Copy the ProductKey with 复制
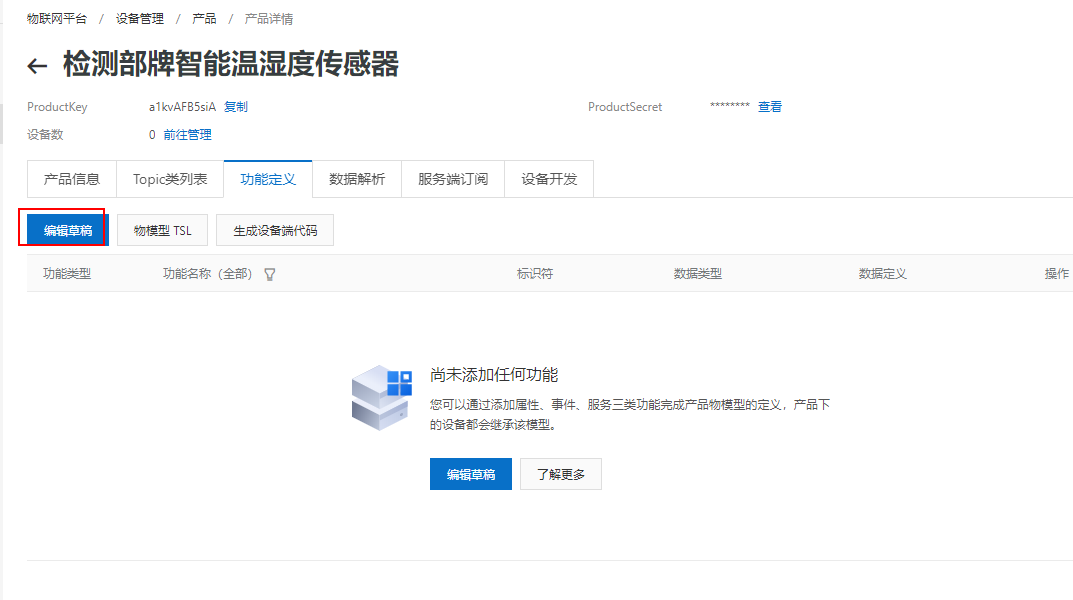Image resolution: width=1073 pixels, height=600 pixels. tap(235, 107)
